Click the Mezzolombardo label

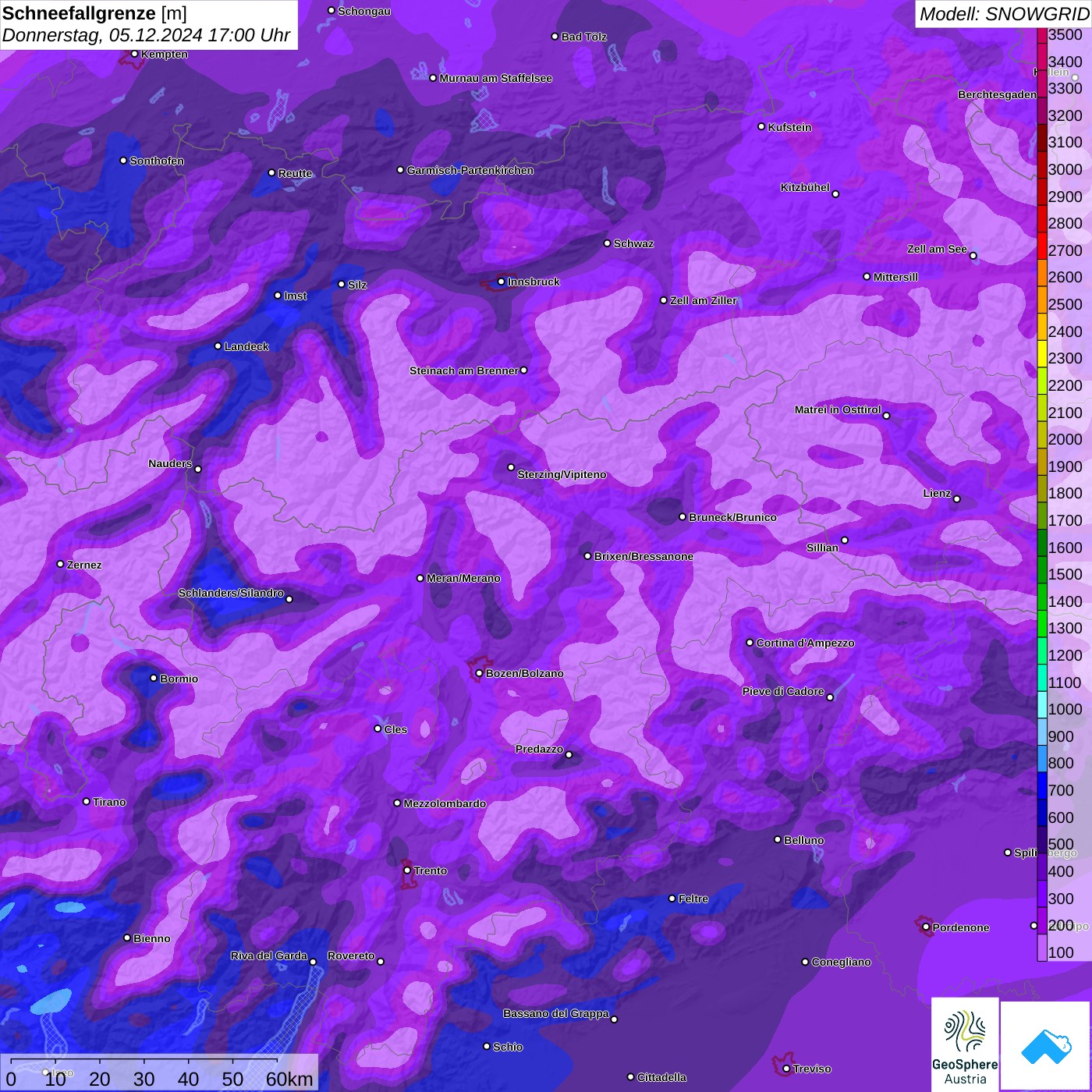(x=445, y=803)
